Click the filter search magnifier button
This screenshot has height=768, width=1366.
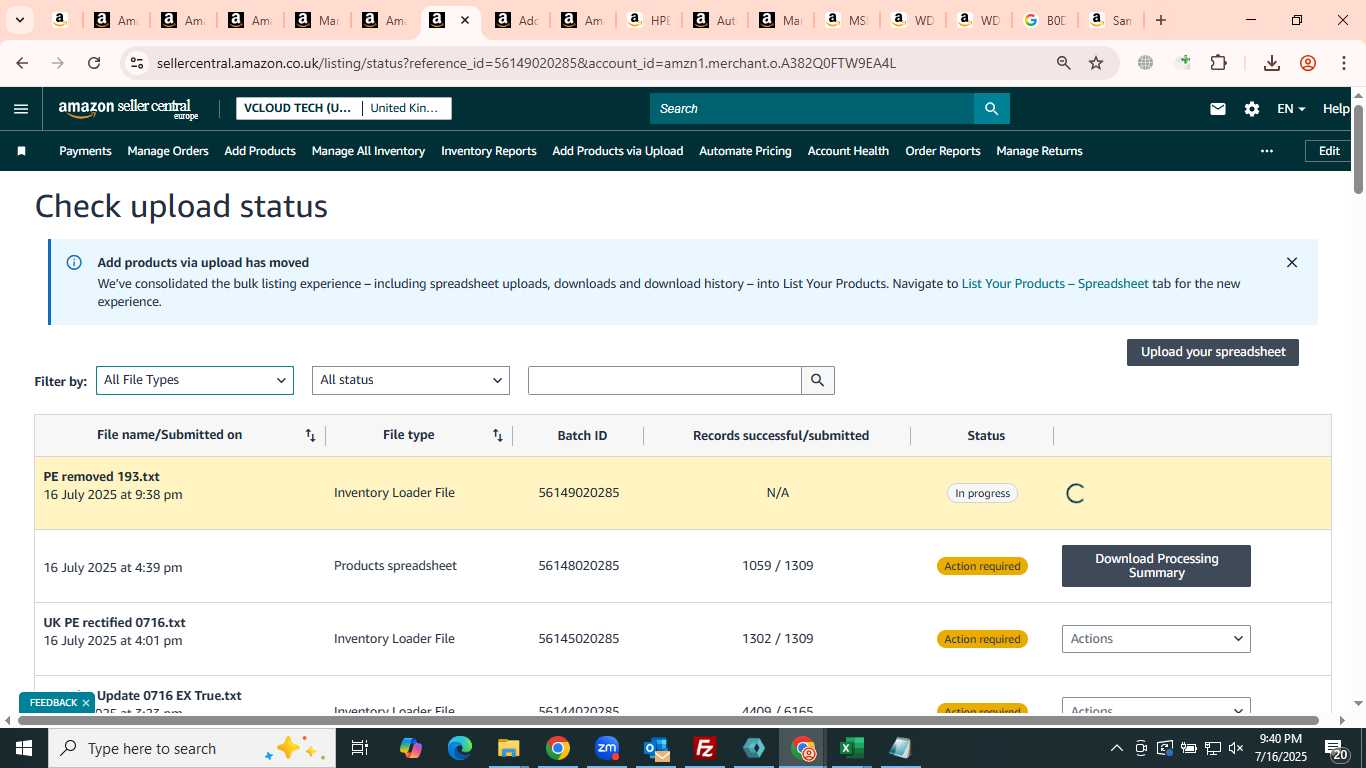click(818, 380)
